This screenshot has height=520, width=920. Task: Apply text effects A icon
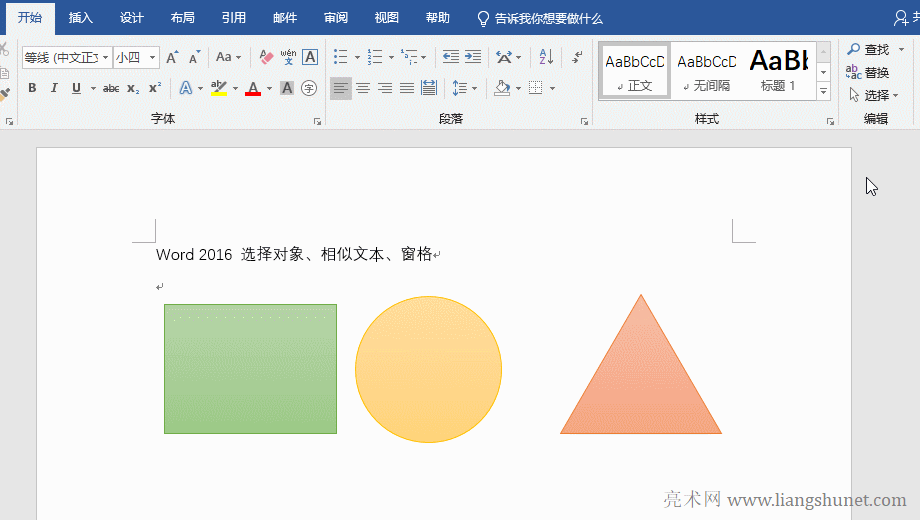tap(186, 88)
